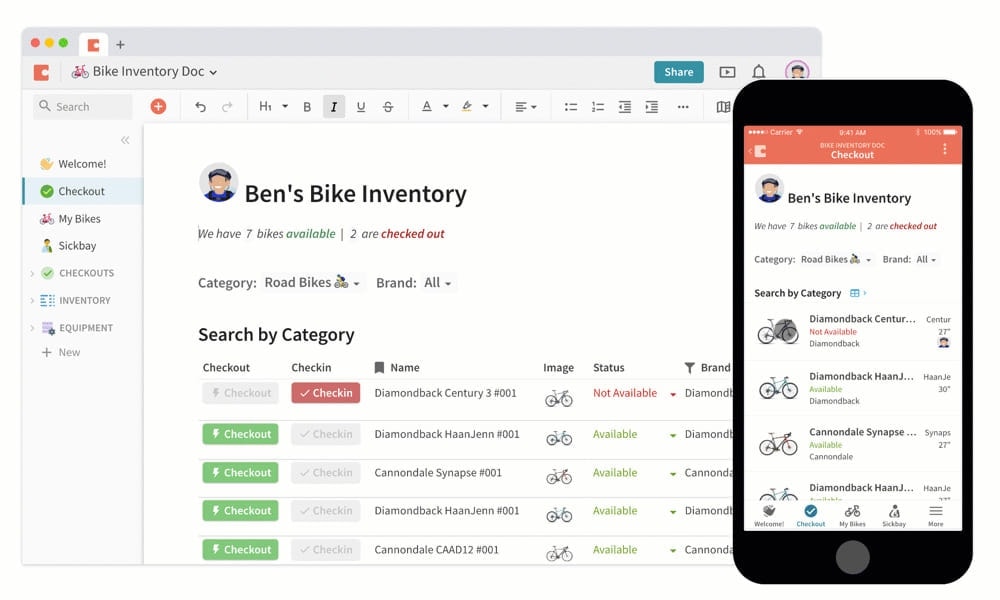Tap Checkout tab on phone bottom bar
The image size is (1000, 600).
(811, 516)
